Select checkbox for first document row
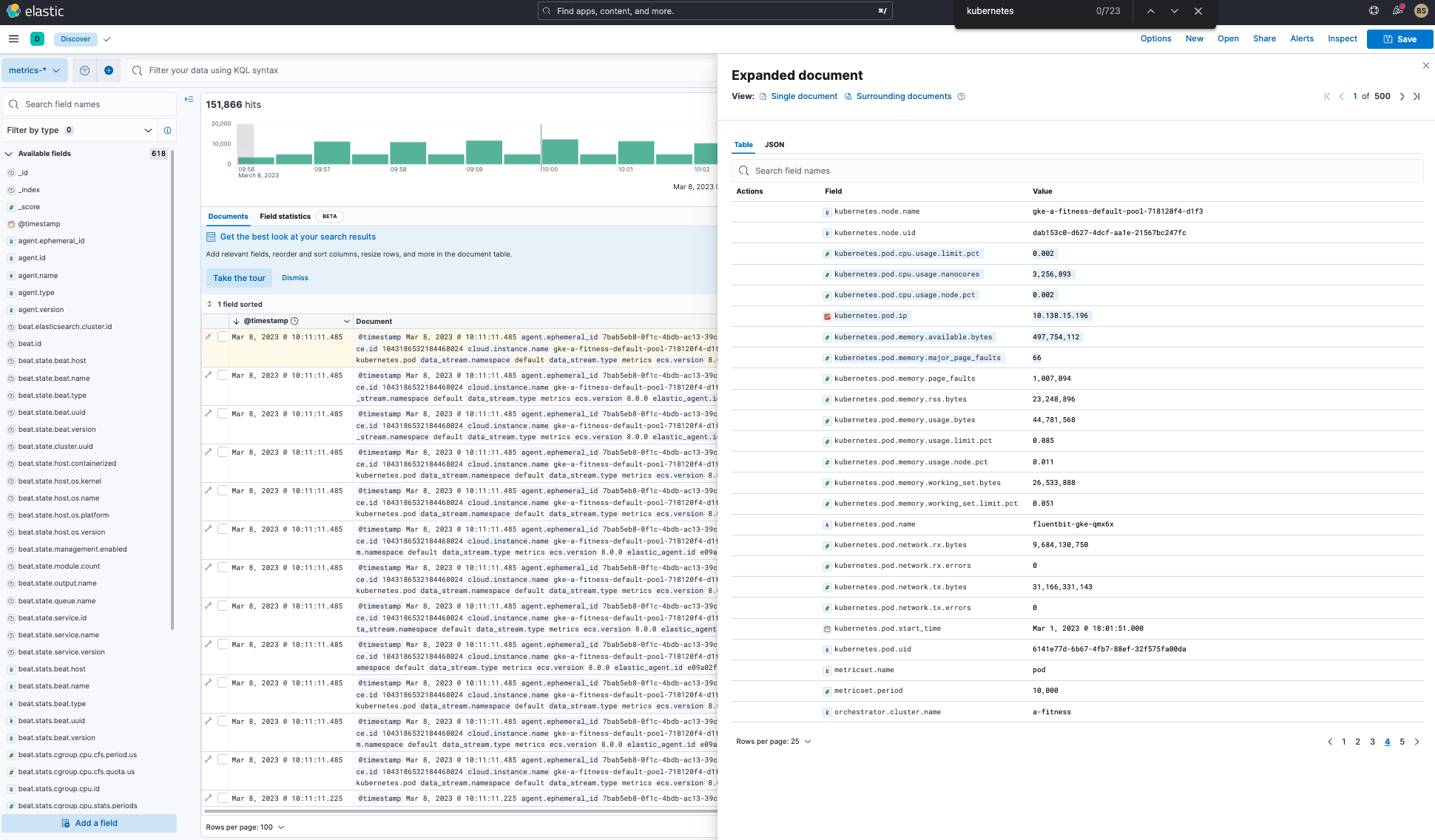This screenshot has width=1435, height=840. tap(222, 336)
